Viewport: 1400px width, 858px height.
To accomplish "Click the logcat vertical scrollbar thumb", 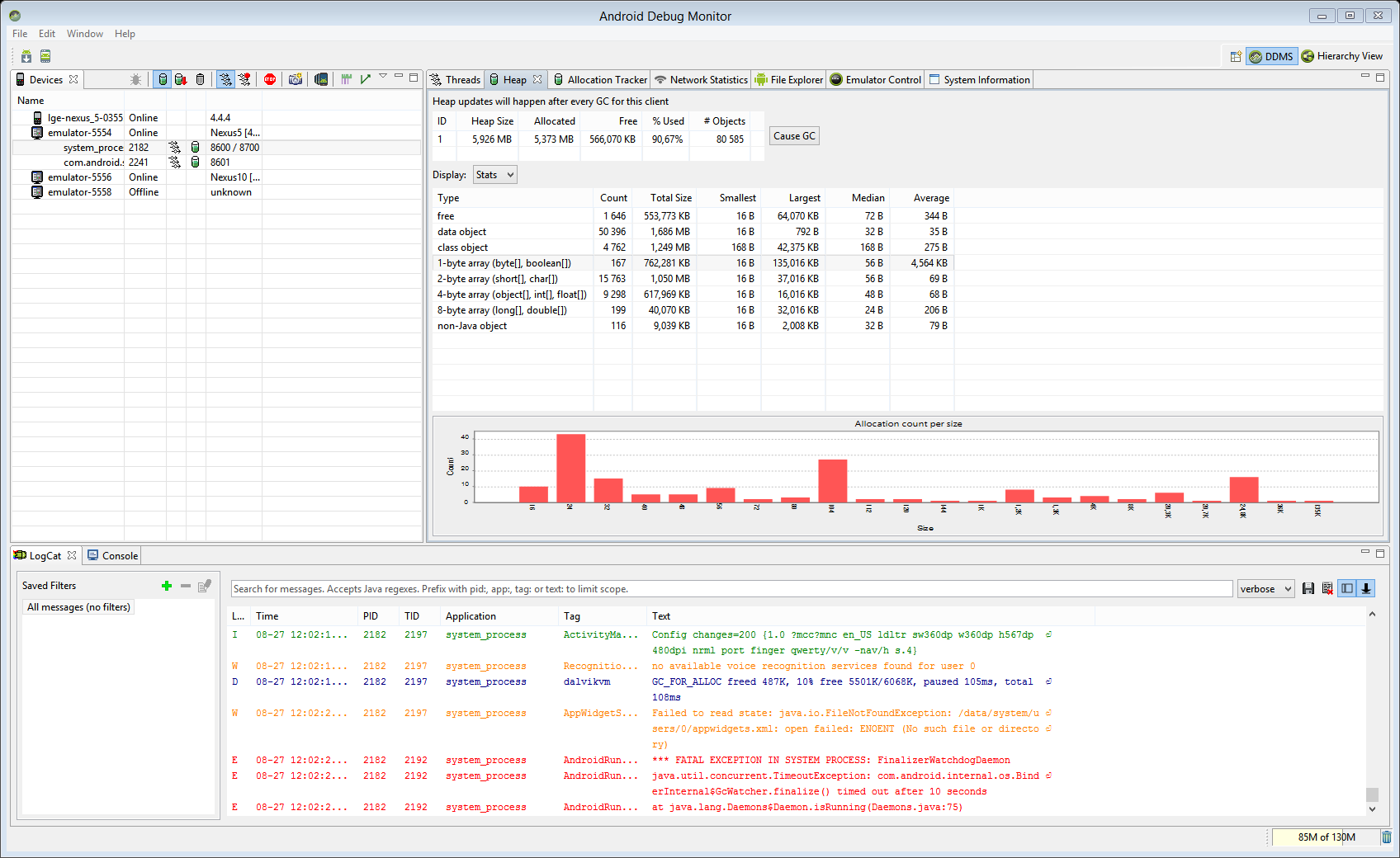I will point(1372,794).
